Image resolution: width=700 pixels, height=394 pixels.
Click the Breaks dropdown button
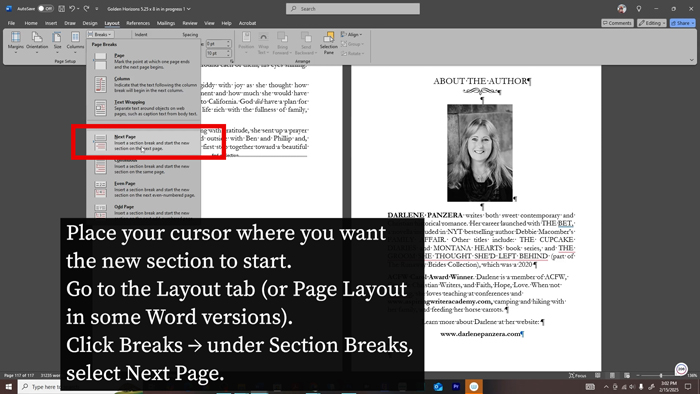[100, 34]
